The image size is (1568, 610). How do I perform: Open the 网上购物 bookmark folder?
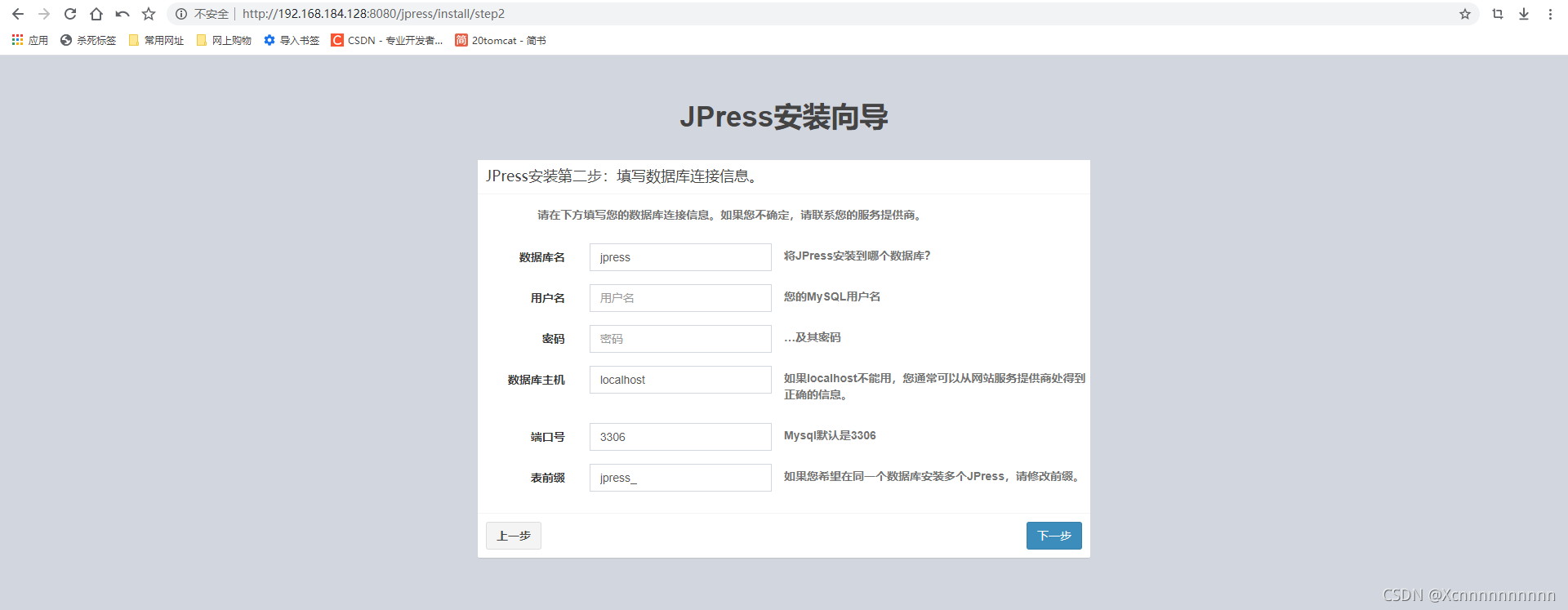tap(224, 40)
